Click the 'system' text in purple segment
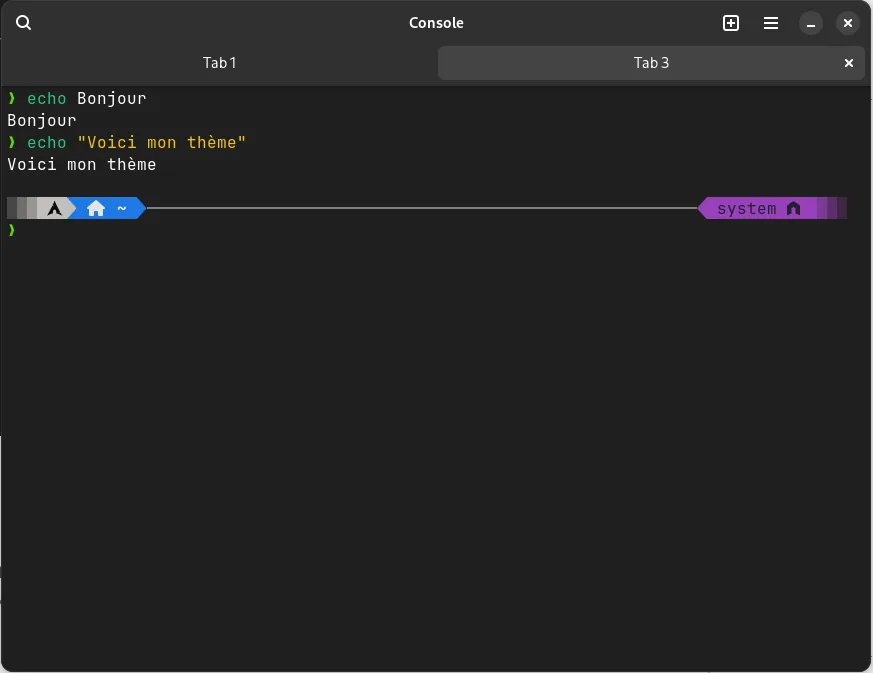 coord(747,209)
